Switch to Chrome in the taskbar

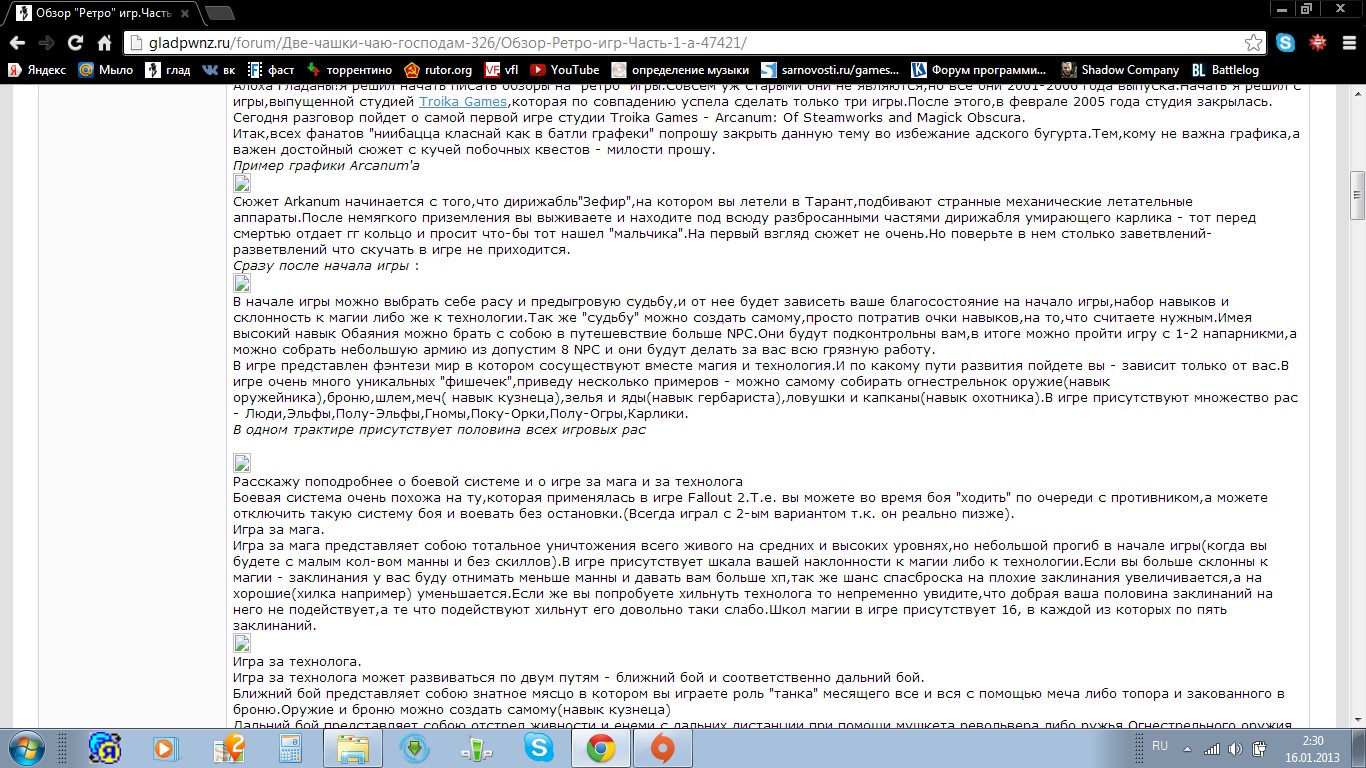[601, 748]
